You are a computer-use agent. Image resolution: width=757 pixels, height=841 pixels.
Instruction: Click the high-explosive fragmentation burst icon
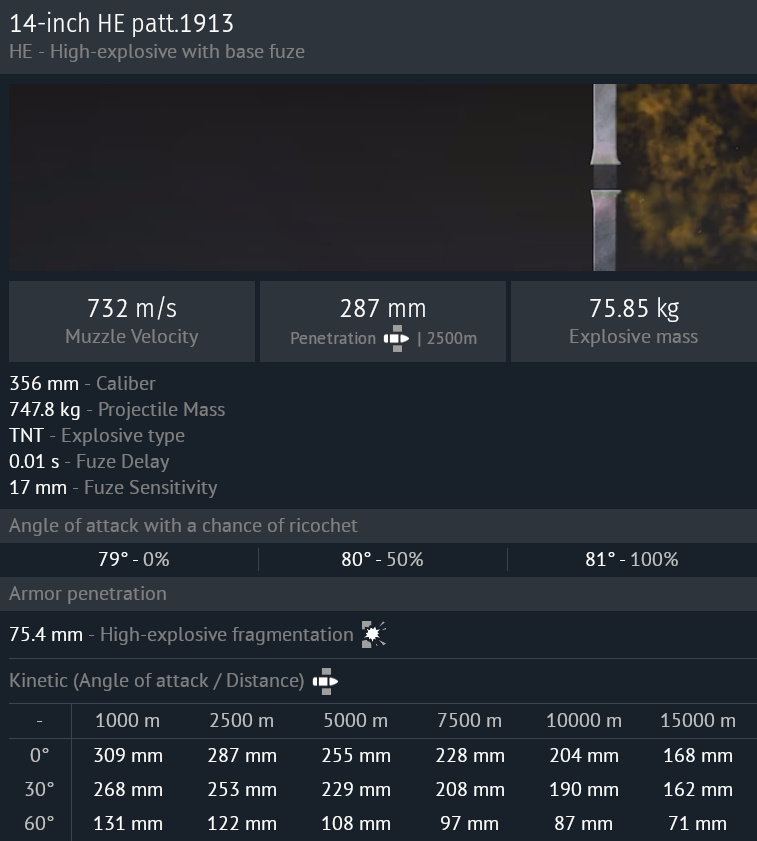[x=374, y=634]
